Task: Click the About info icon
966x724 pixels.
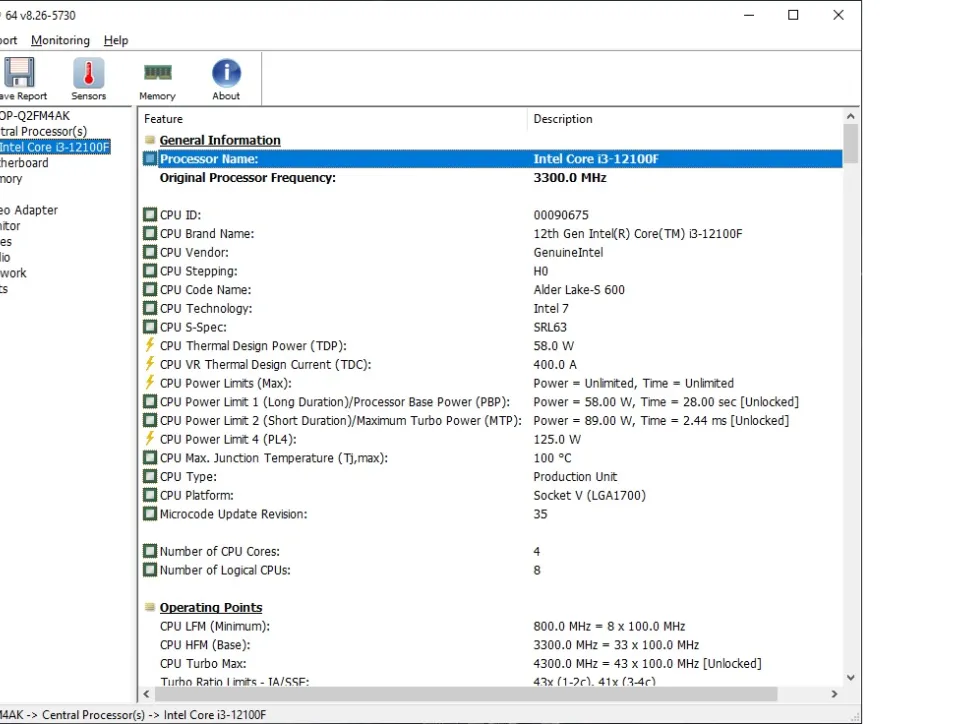Action: 226,74
